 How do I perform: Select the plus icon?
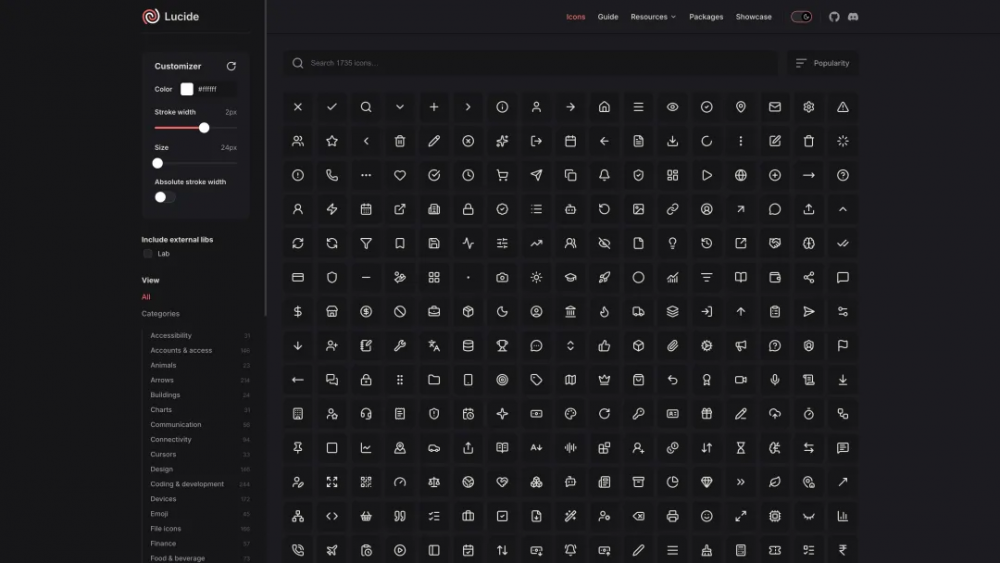pos(434,107)
